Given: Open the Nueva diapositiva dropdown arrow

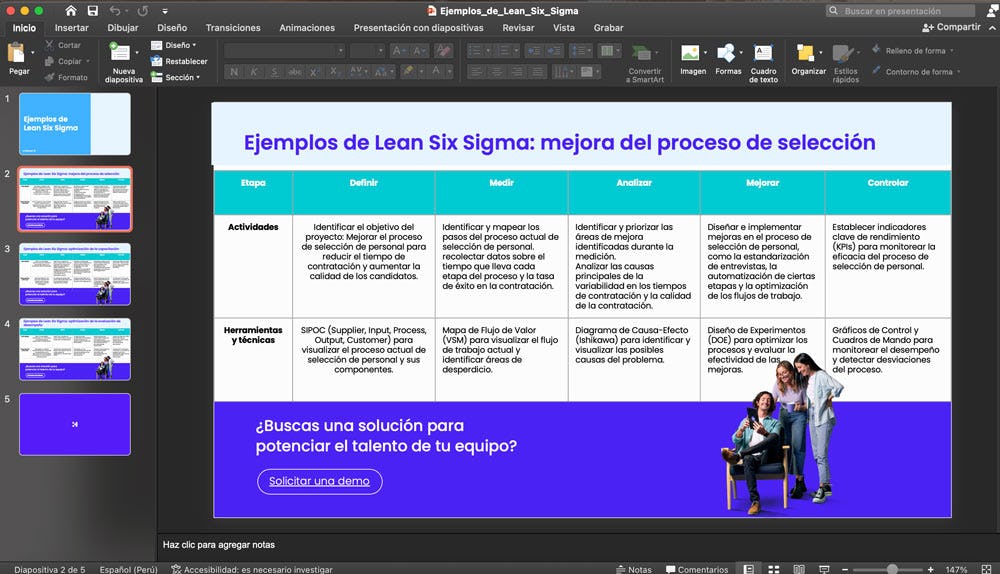Looking at the screenshot, I should click(136, 52).
